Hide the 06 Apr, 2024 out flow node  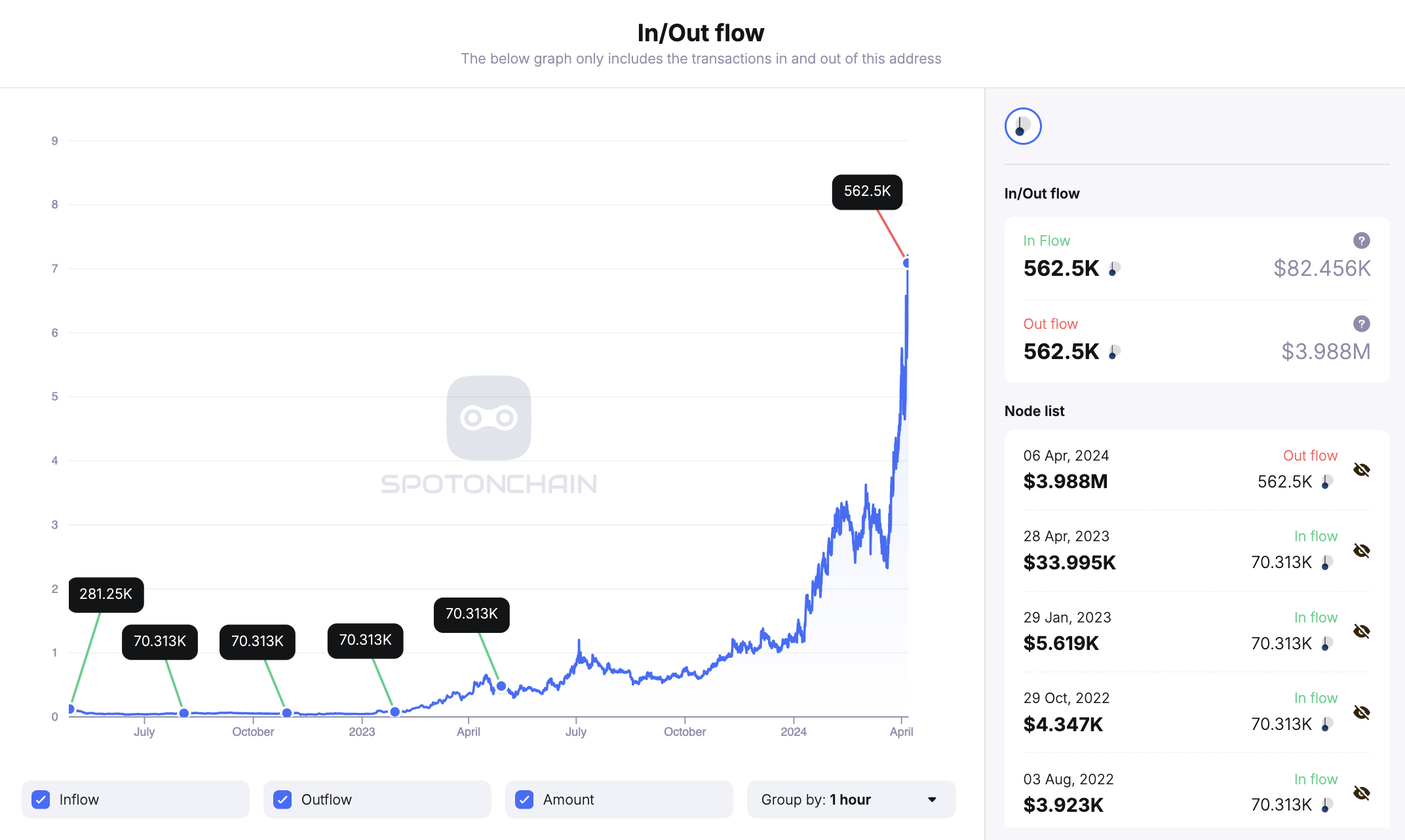[1361, 470]
